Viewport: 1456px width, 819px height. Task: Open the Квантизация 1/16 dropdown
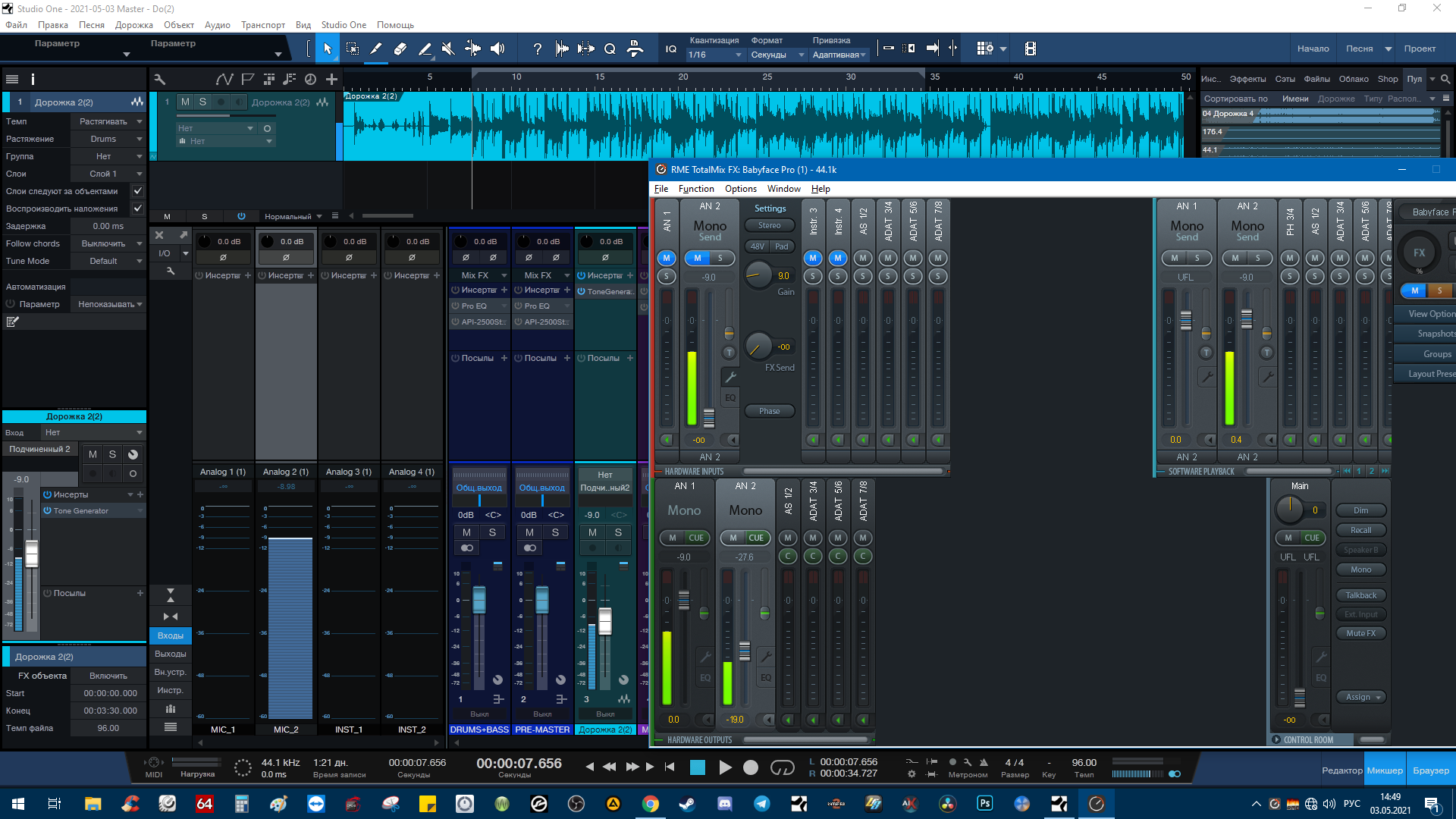(714, 55)
